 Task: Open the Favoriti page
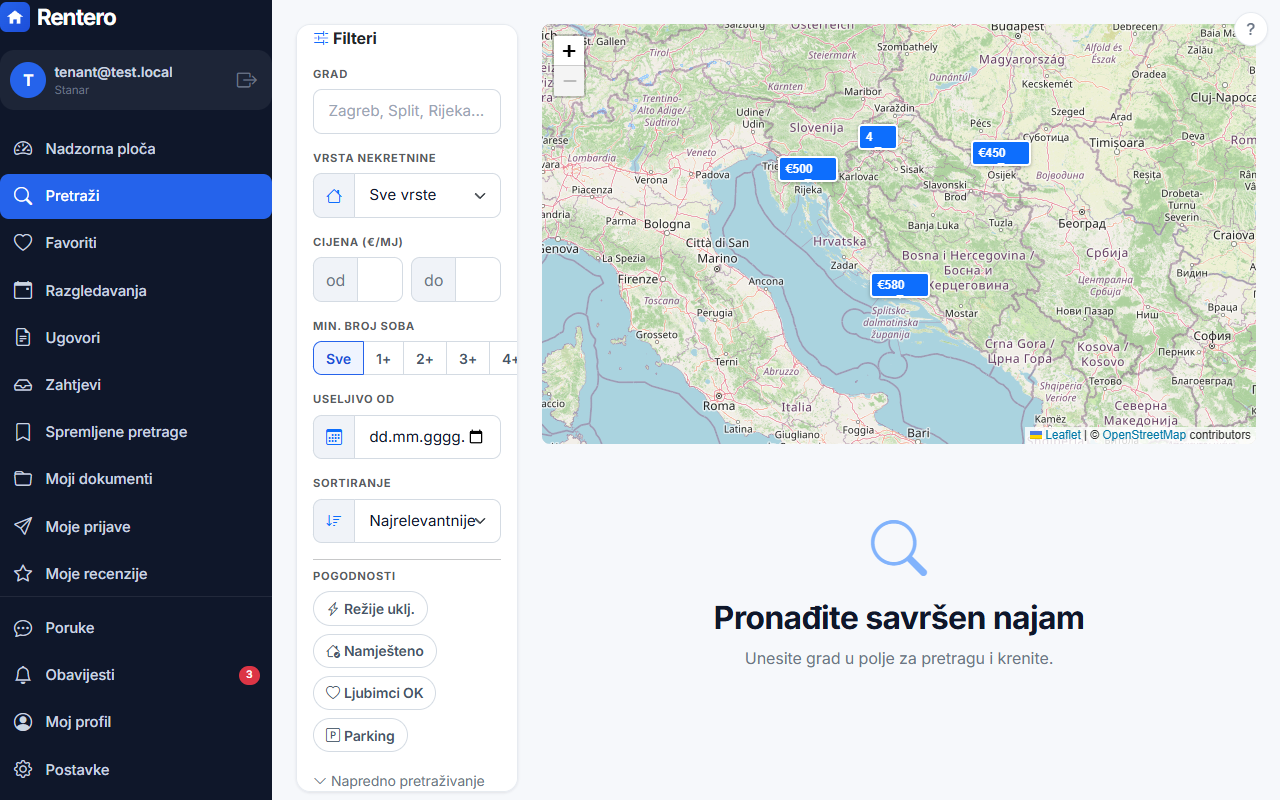(x=136, y=243)
